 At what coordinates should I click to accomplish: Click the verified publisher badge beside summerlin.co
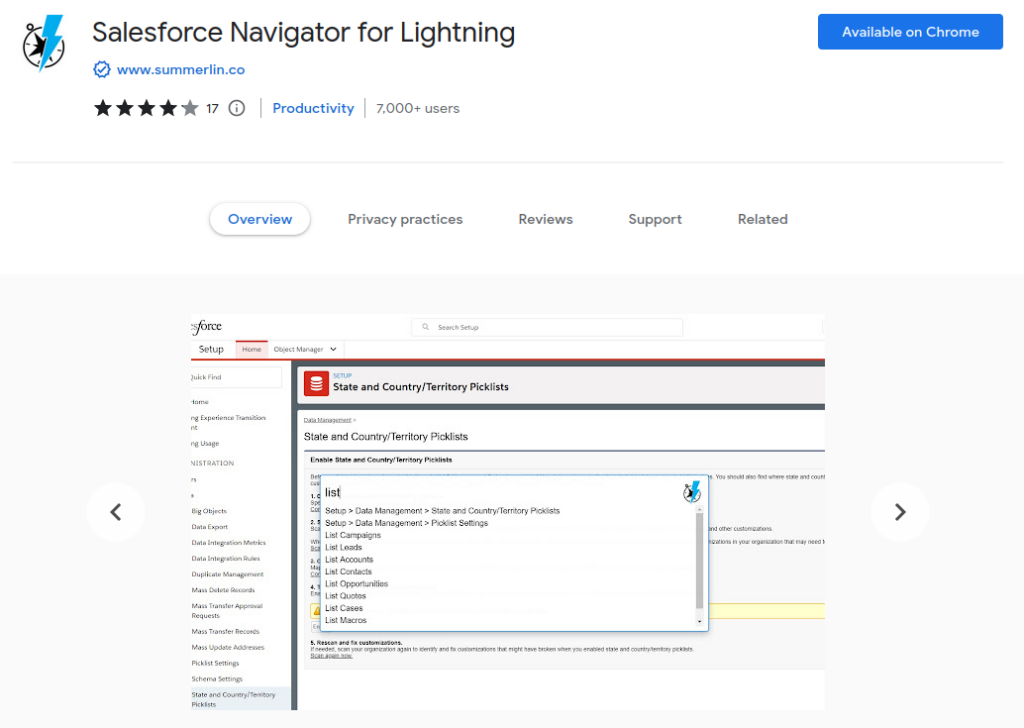[x=101, y=69]
